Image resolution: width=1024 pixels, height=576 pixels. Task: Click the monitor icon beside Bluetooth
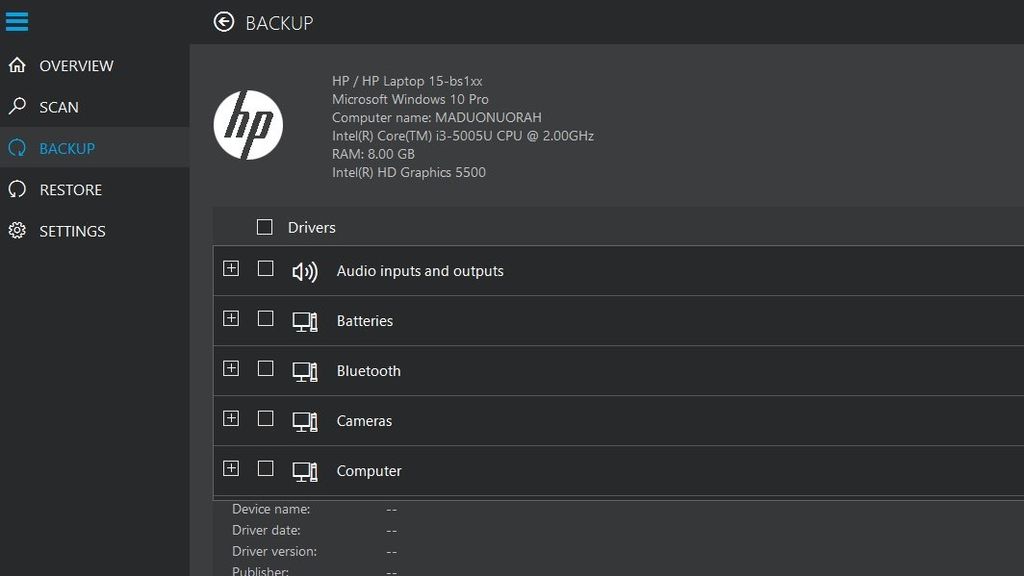pyautogui.click(x=305, y=370)
